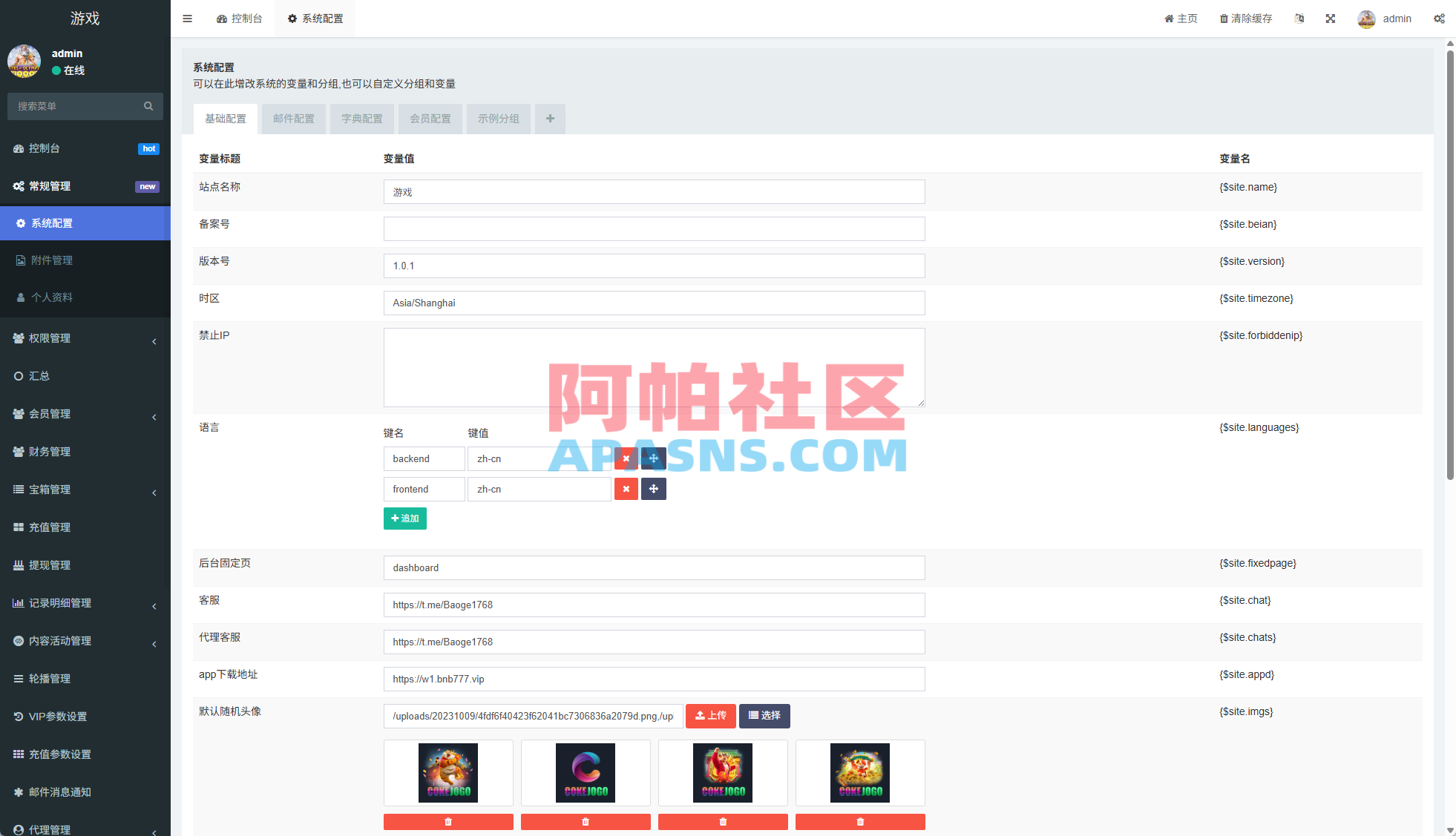The width and height of the screenshot is (1456, 836).
Task: Click the drag handle icon on frontend row
Action: (653, 489)
